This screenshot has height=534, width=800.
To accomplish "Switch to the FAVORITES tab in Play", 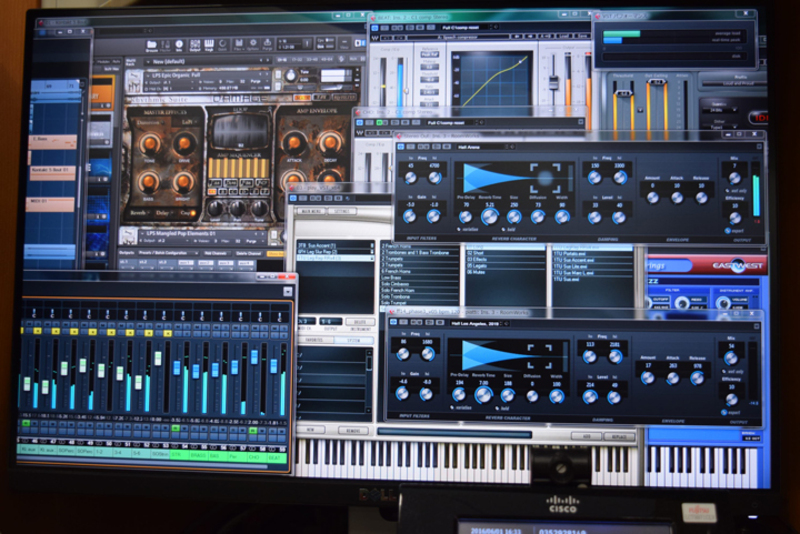I will [x=314, y=340].
